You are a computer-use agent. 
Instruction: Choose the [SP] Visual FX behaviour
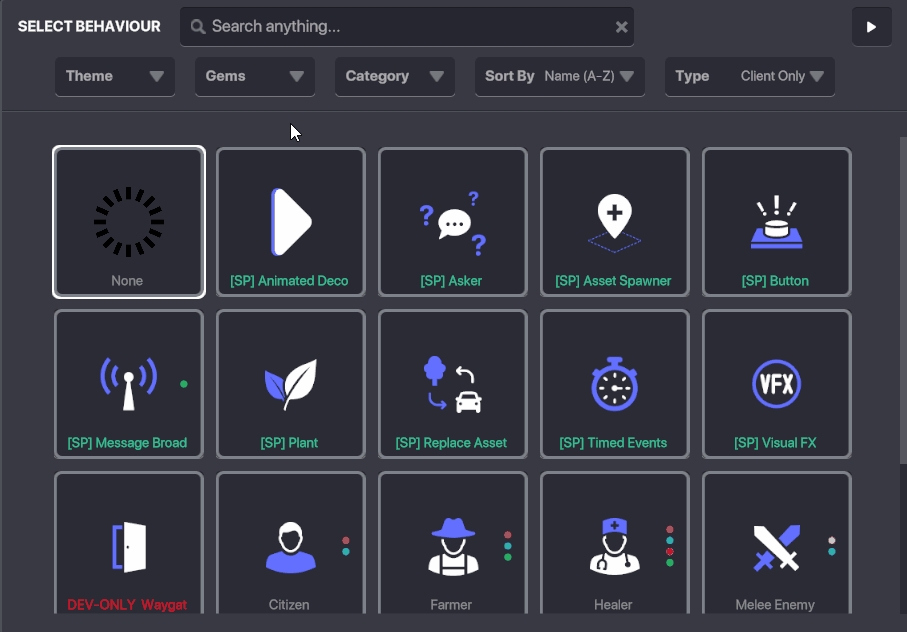776,384
